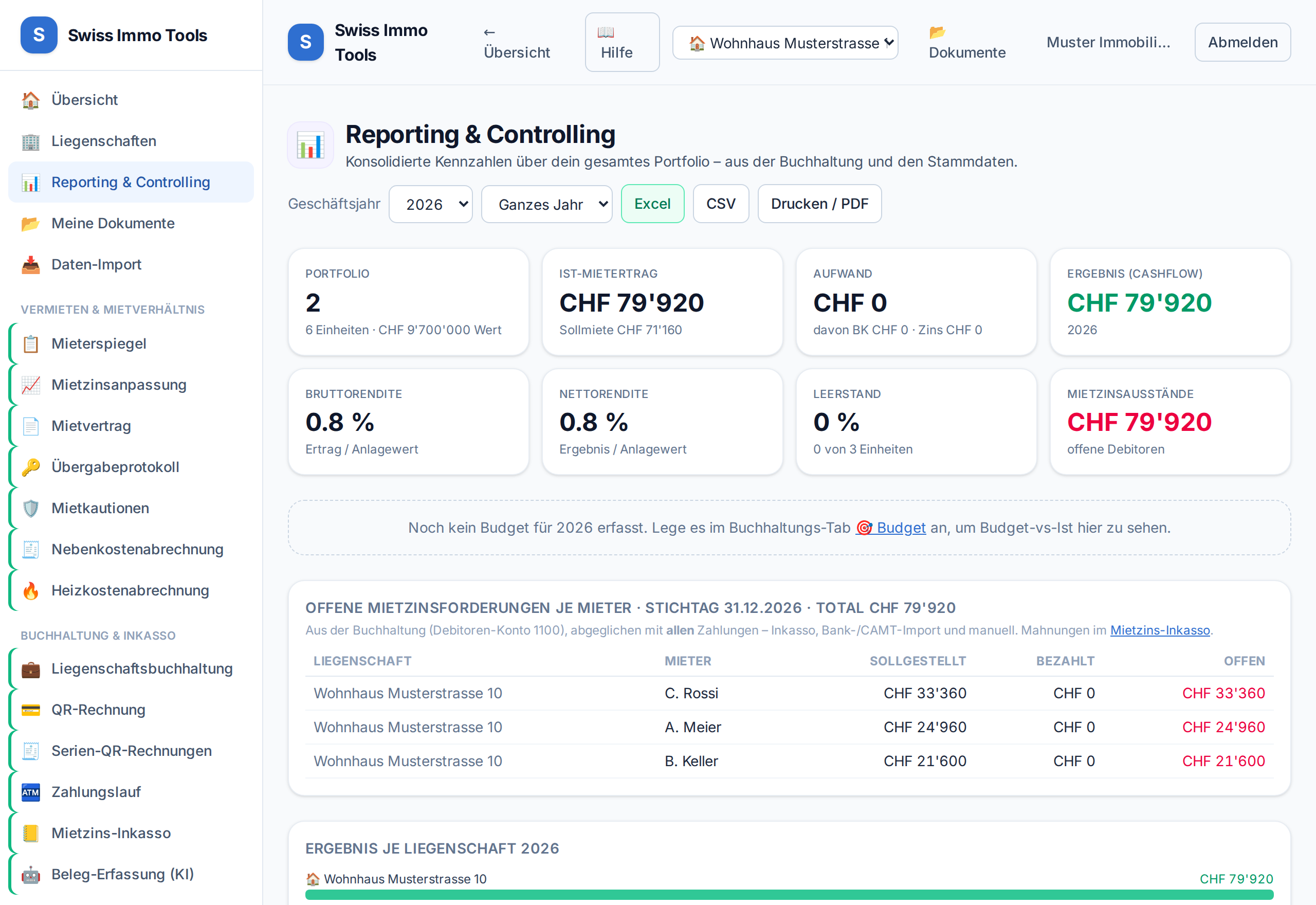Viewport: 1316px width, 905px height.
Task: Click the Swiss Immo Tools sidebar logo
Action: click(39, 35)
